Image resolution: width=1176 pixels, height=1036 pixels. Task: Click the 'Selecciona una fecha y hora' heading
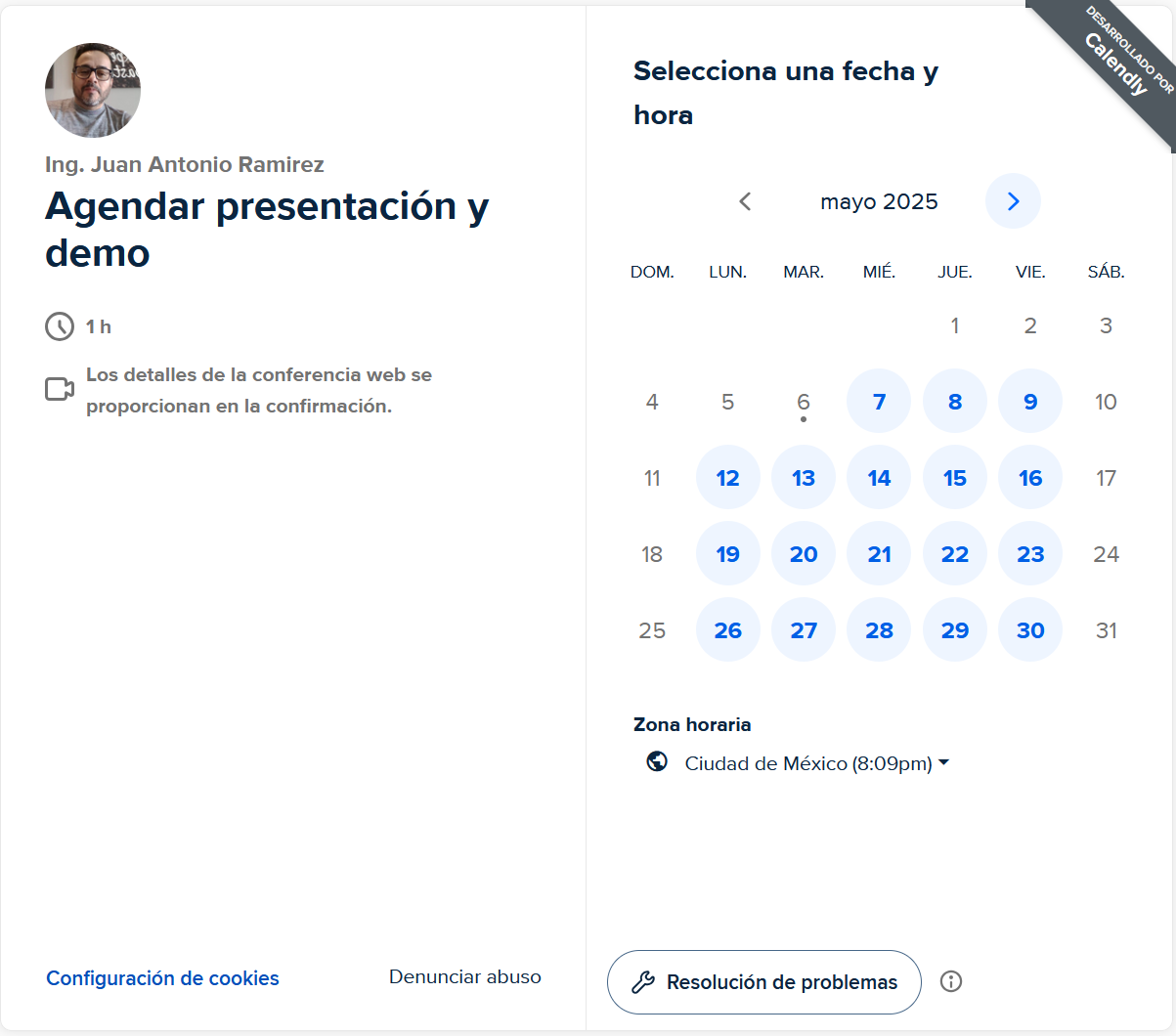[x=786, y=93]
